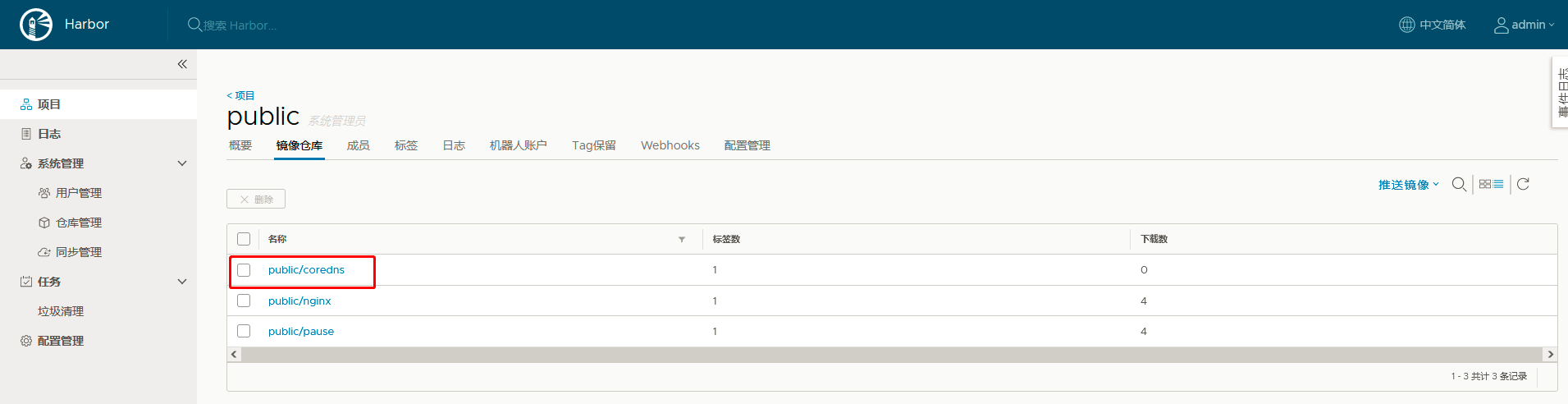This screenshot has width=1568, height=404.
Task: Click the '1 - 3 共计 3 条记录' pagination text
Action: [1488, 376]
